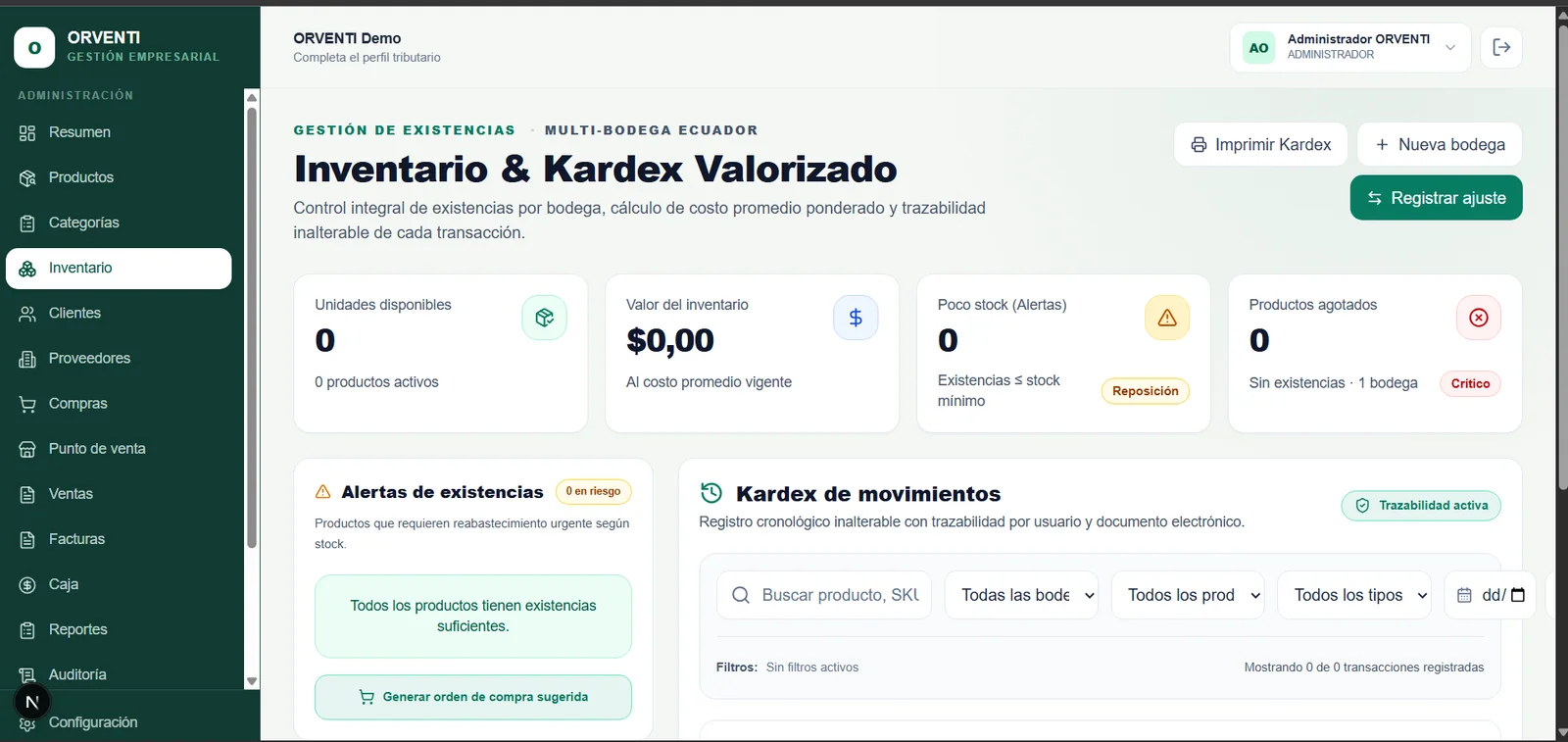Click the Imprimir Kardex button
This screenshot has width=1568, height=742.
tap(1261, 144)
